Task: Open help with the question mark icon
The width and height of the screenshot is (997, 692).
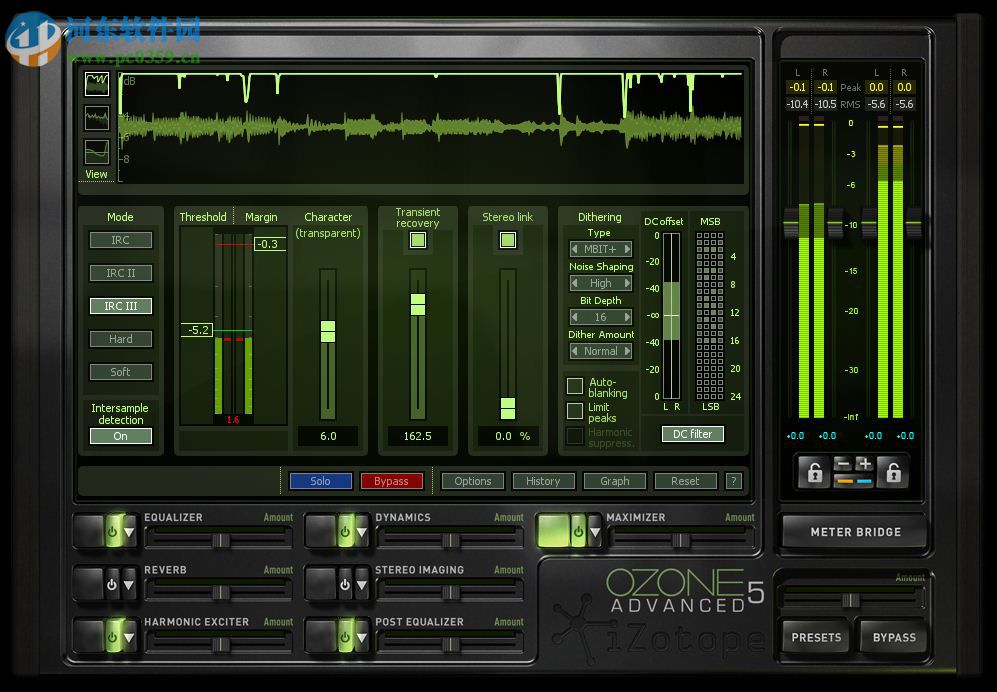Action: (734, 481)
